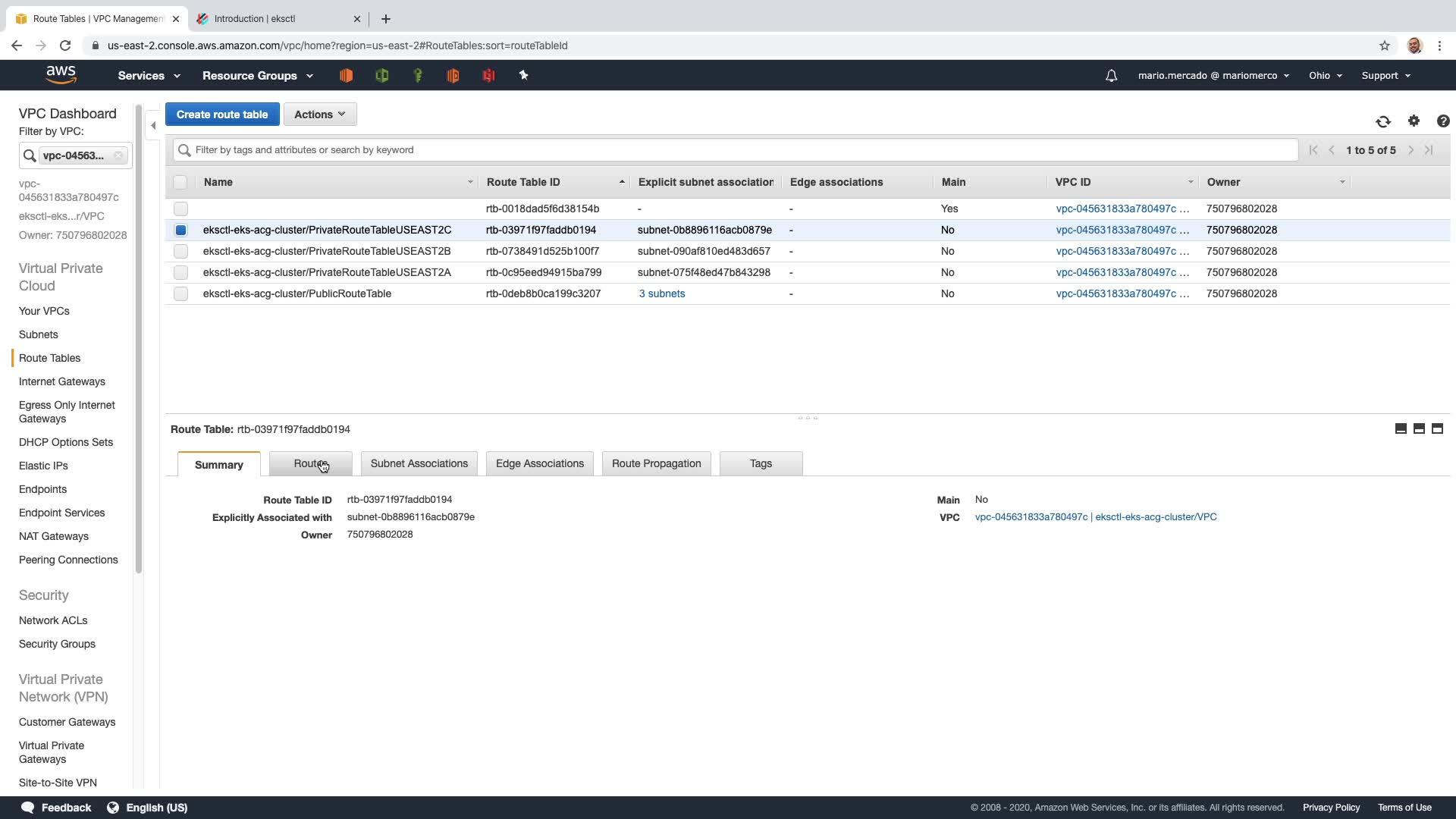
Task: Check the PublicRouteTable row checkbox
Action: pos(180,293)
